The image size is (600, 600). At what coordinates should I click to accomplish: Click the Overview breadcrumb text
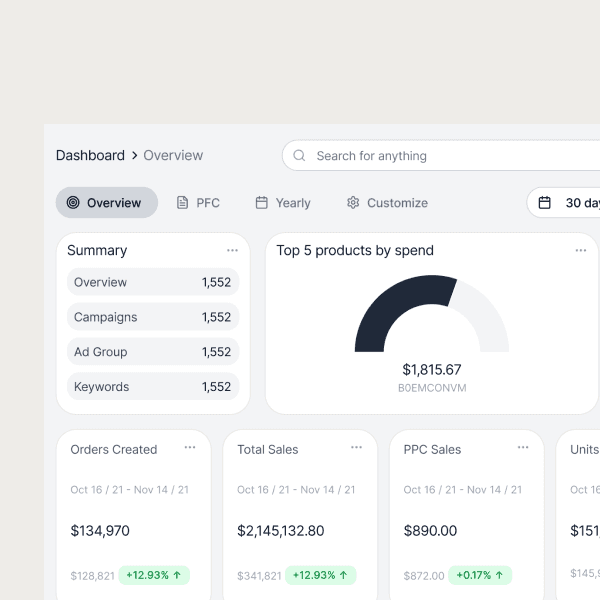[x=173, y=155]
